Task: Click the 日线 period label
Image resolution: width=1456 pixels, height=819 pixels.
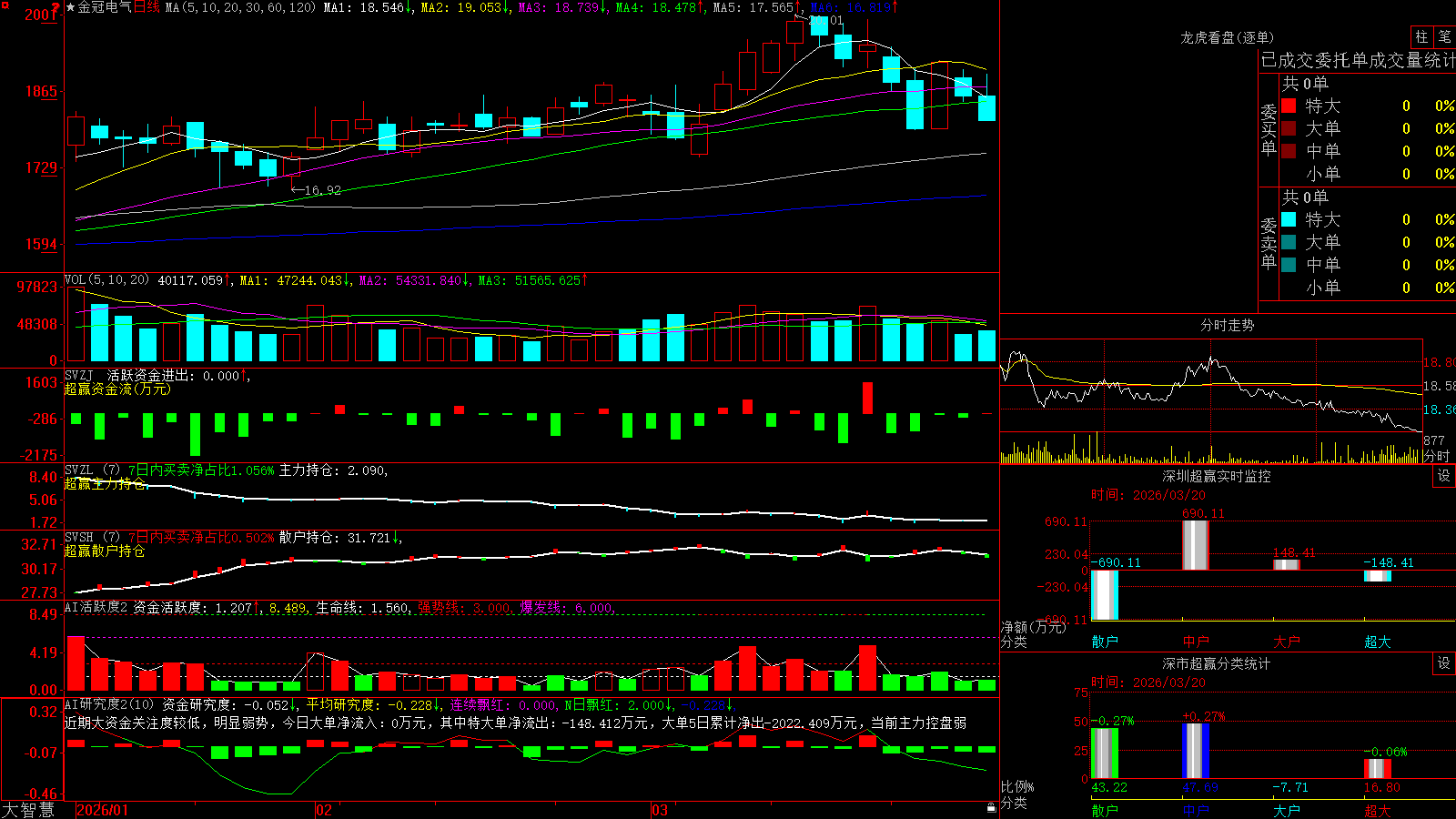Action: click(147, 7)
